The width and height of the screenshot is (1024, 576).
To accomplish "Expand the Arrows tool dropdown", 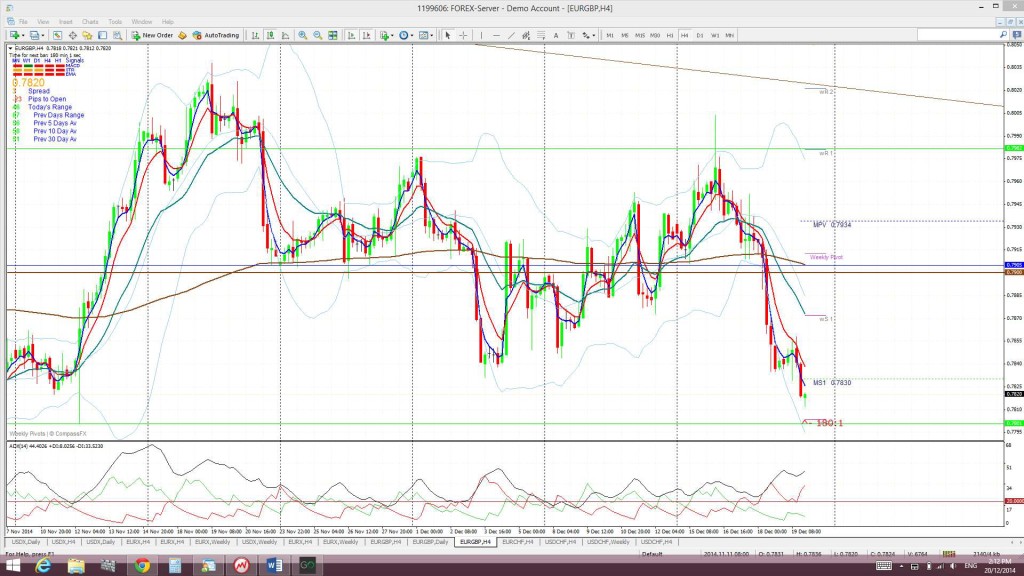I will pos(594,35).
